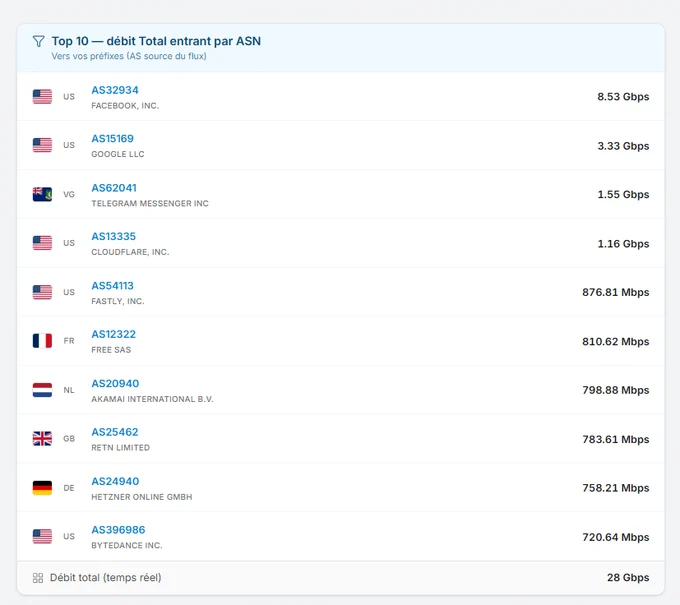This screenshot has height=605, width=680.
Task: Open the AS15169 Google link
Action: [x=112, y=139]
